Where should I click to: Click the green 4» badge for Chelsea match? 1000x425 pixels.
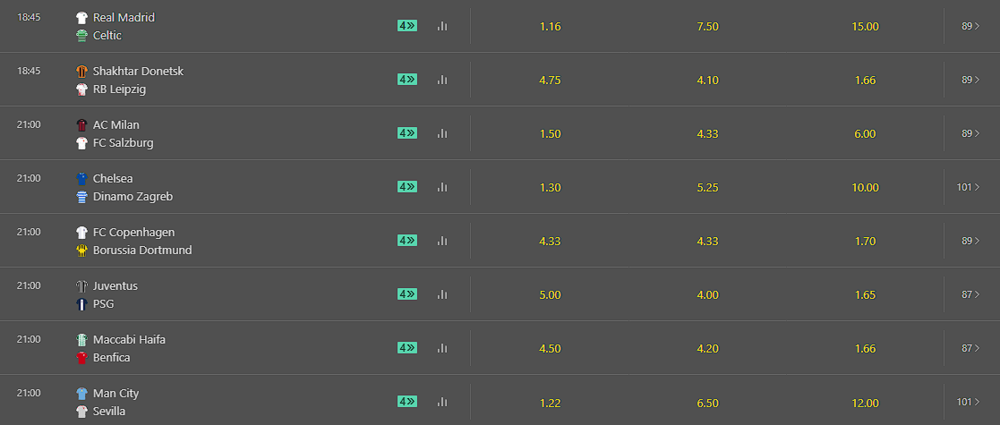(407, 186)
